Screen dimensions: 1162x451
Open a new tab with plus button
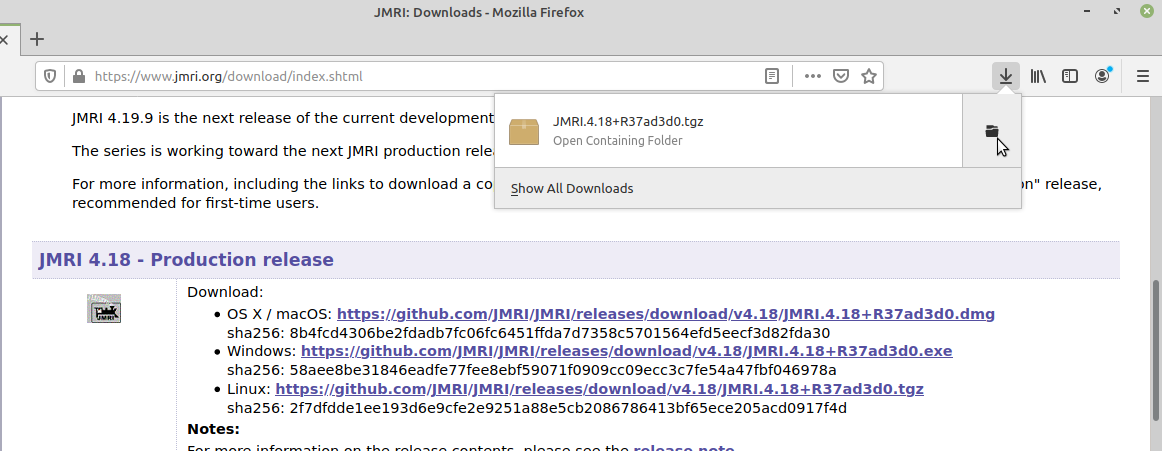[37, 39]
